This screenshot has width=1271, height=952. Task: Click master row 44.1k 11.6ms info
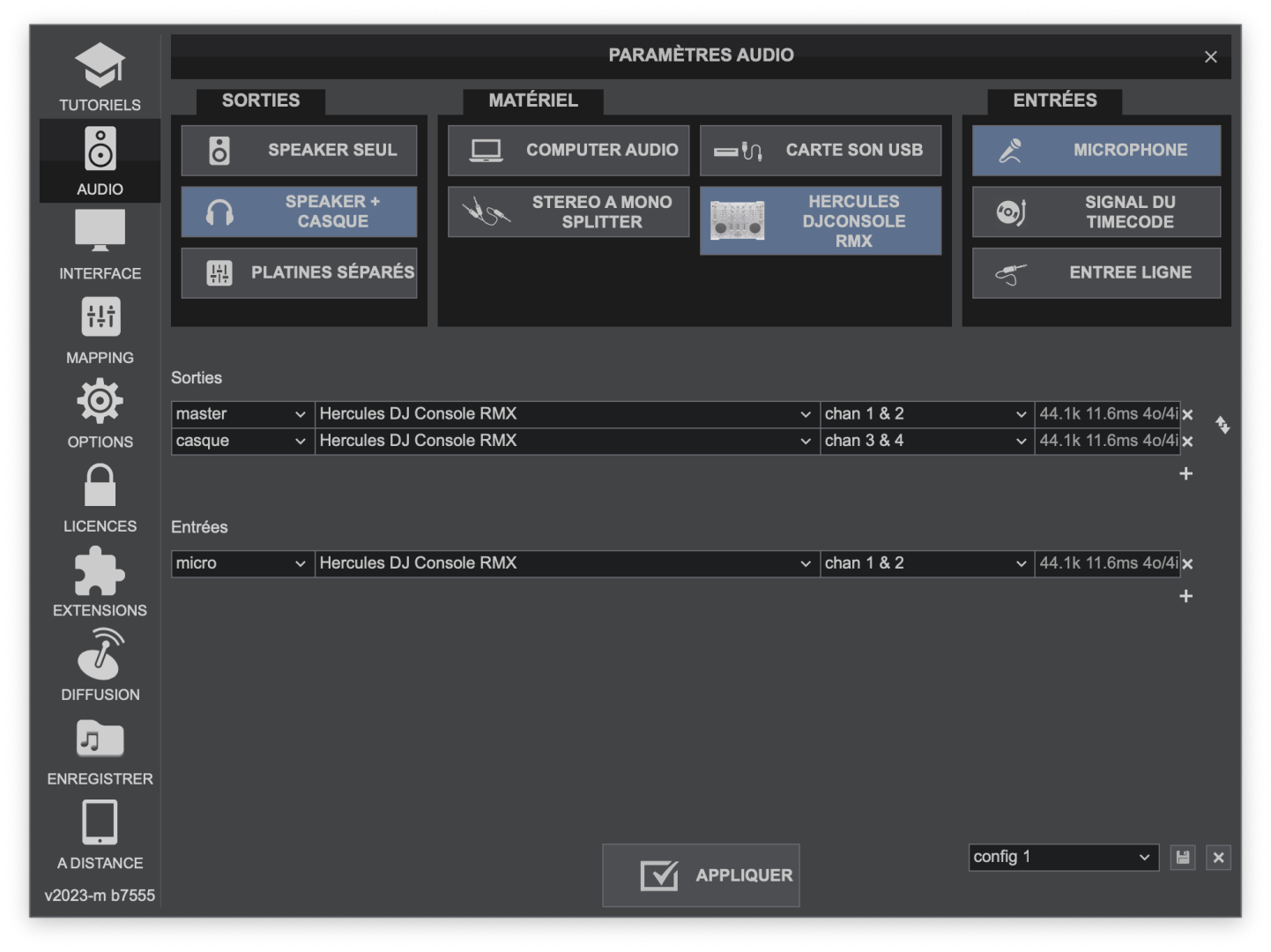[1108, 414]
